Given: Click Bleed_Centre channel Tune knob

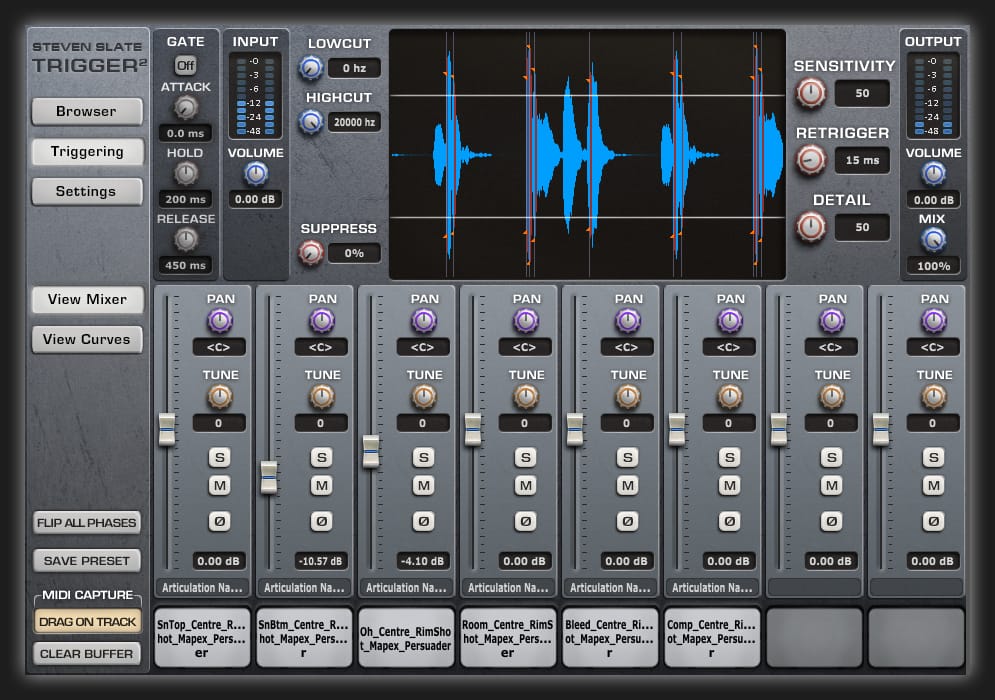Looking at the screenshot, I should [628, 397].
